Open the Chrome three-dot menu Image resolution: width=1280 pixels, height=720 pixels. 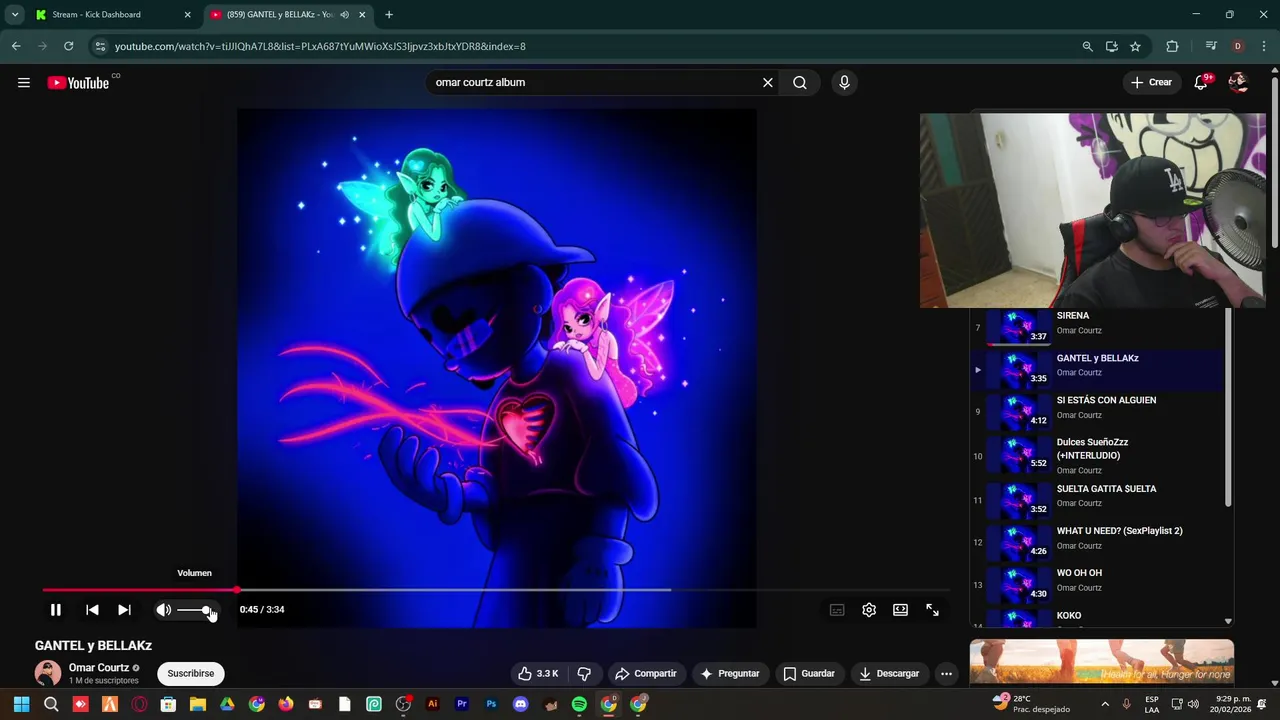coord(1264,46)
